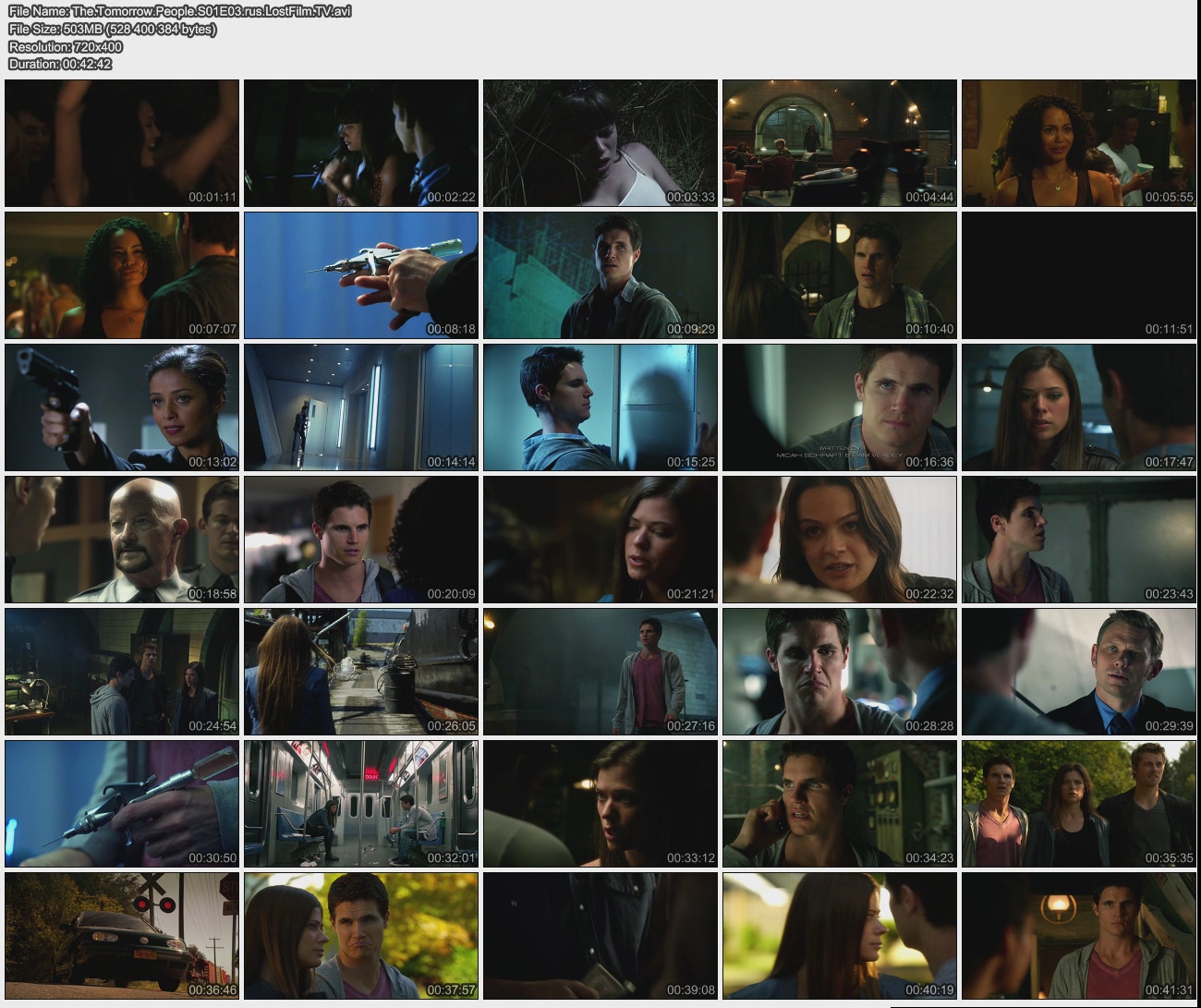Open the bald man frame at 00:18:58
1201x1008 pixels.
(122, 540)
